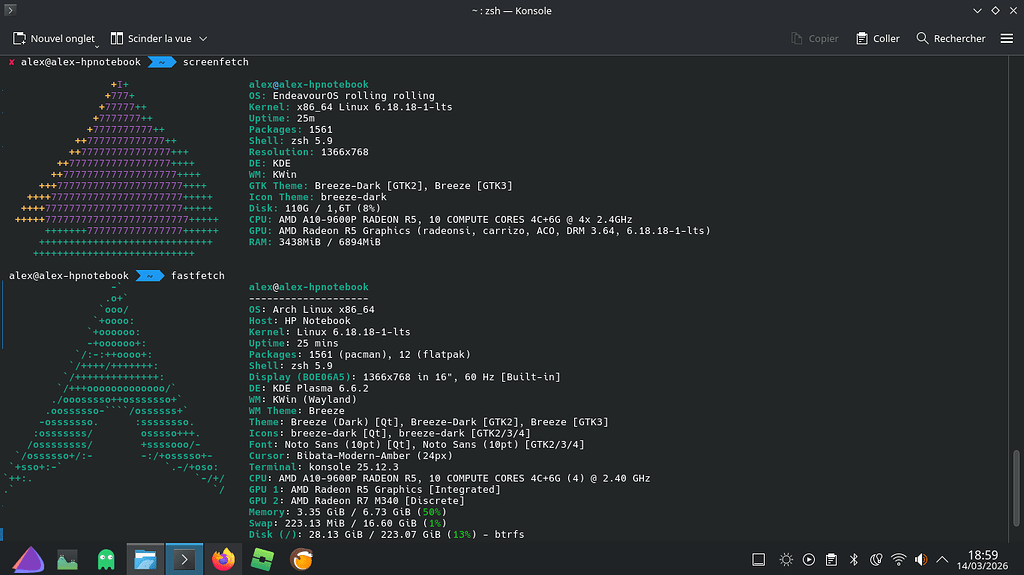Open the Konsole window menu icon at title bar left

pyautogui.click(x=10, y=10)
